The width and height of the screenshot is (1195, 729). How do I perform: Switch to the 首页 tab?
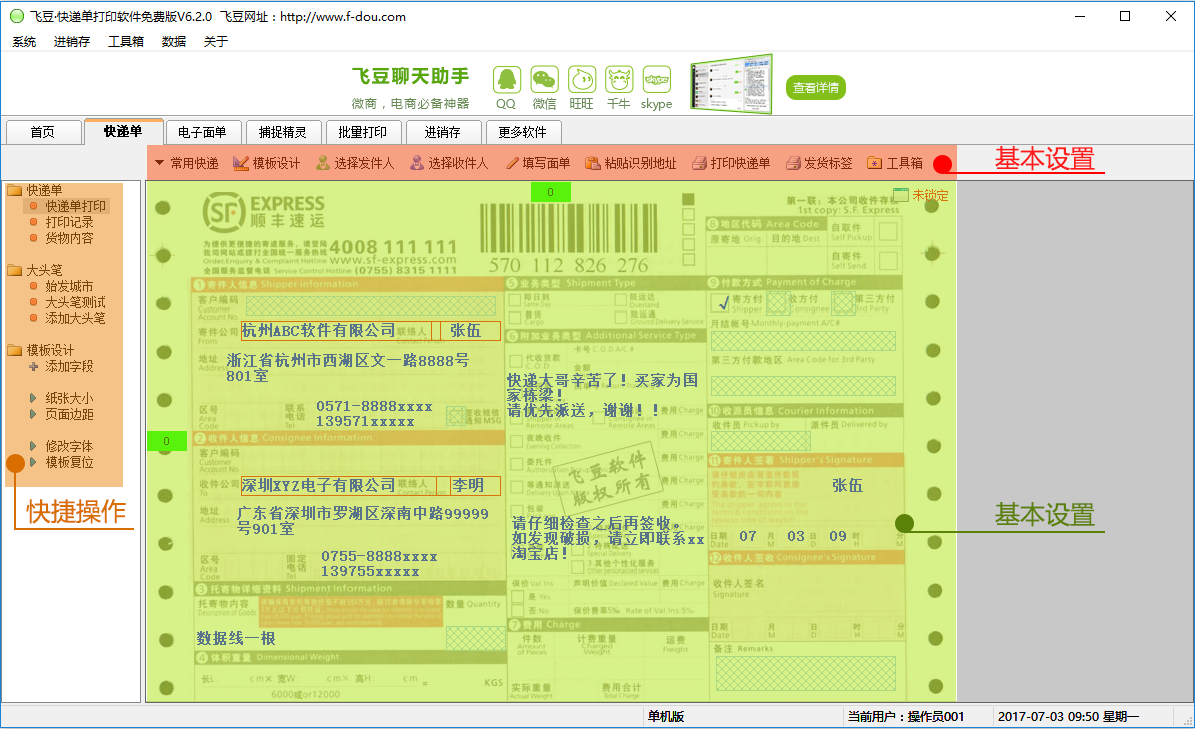pos(43,133)
